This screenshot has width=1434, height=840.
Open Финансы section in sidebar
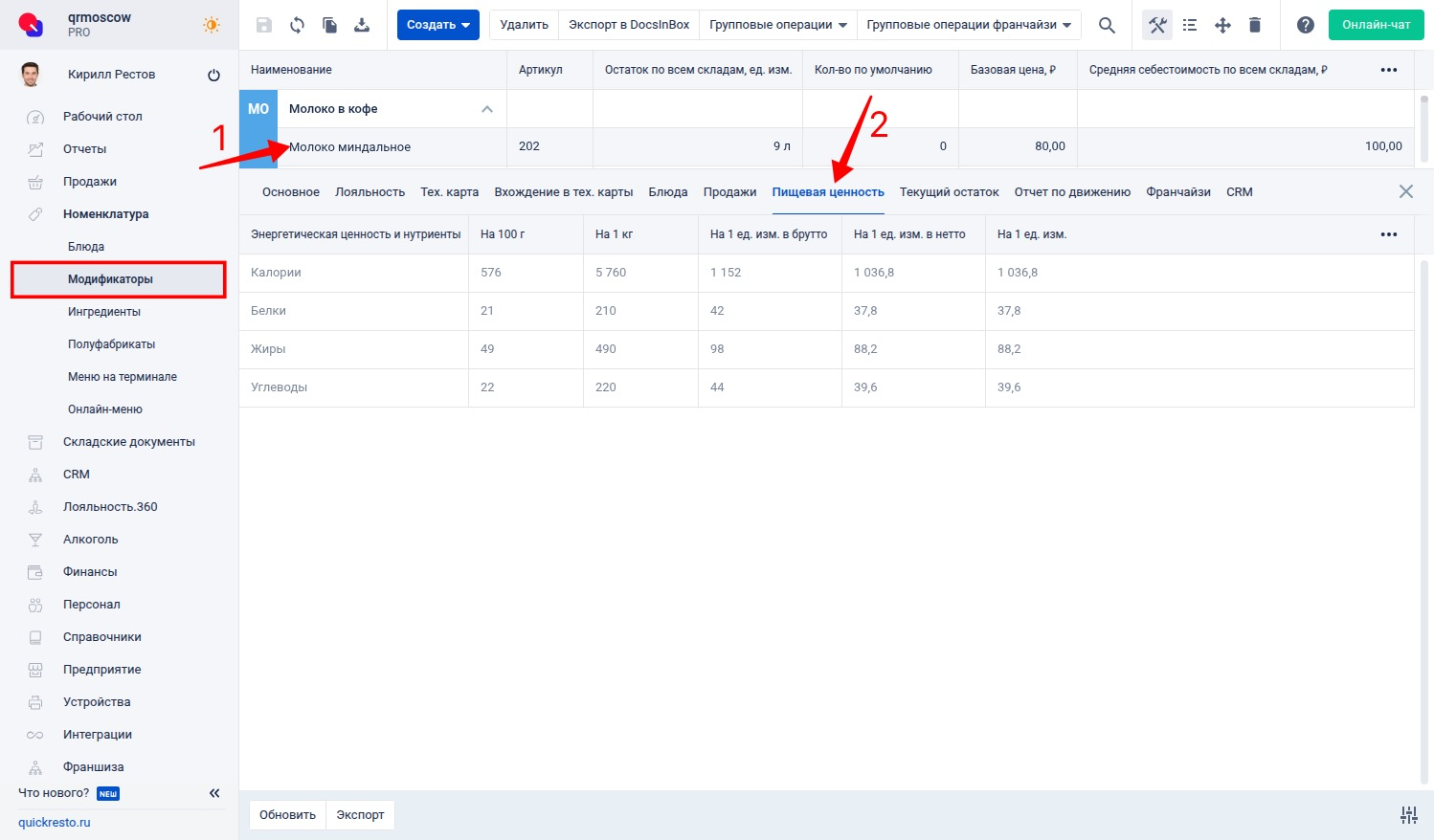pos(90,572)
